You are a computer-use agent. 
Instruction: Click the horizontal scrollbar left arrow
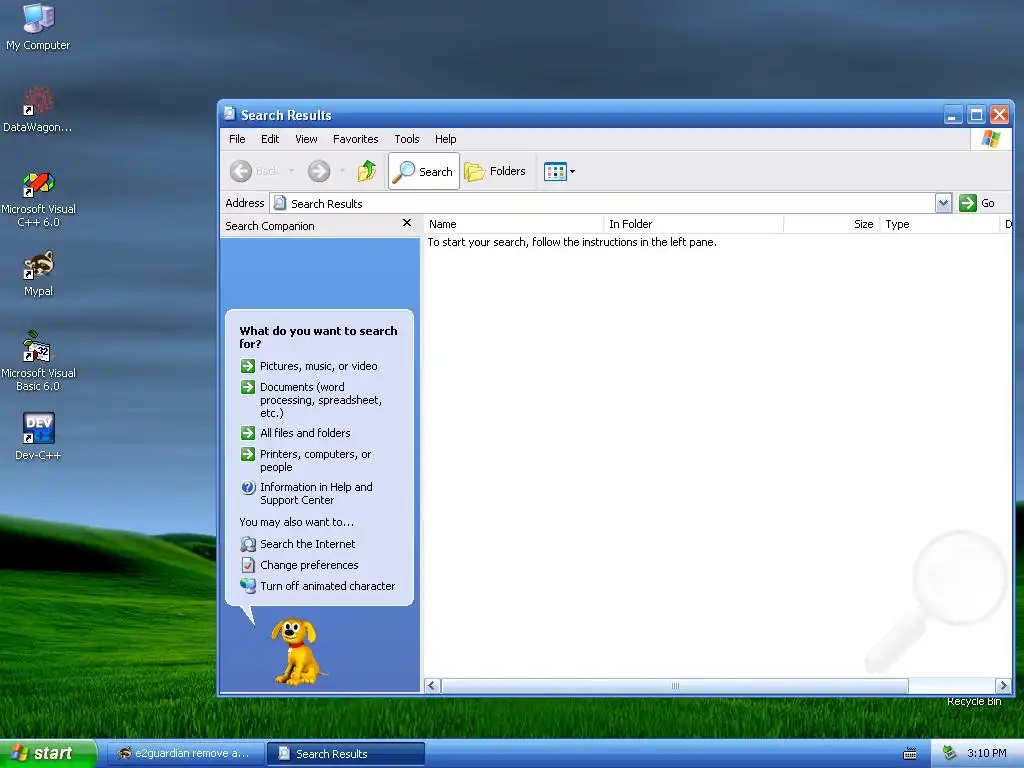tap(432, 686)
